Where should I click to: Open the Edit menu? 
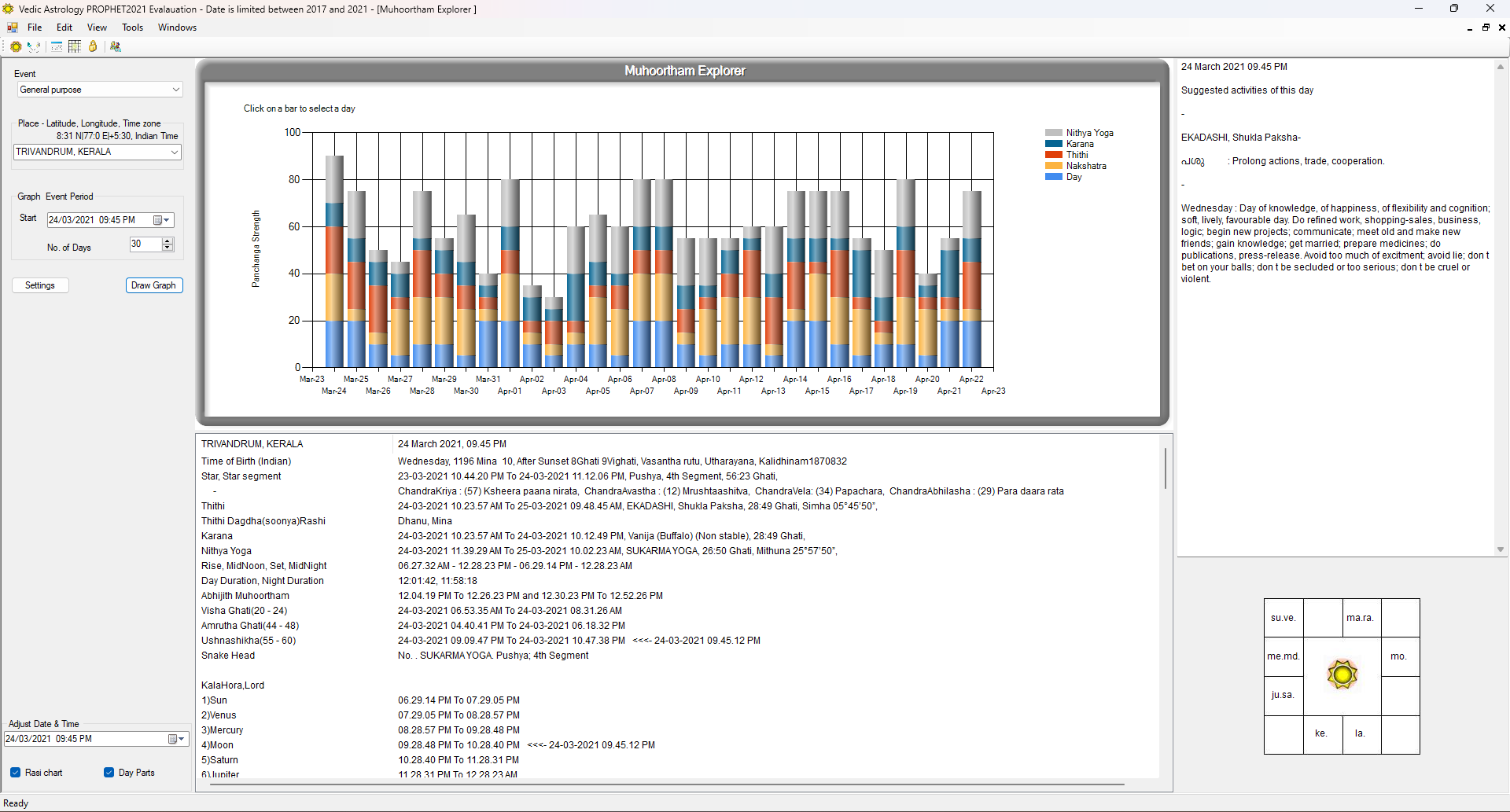(64, 28)
